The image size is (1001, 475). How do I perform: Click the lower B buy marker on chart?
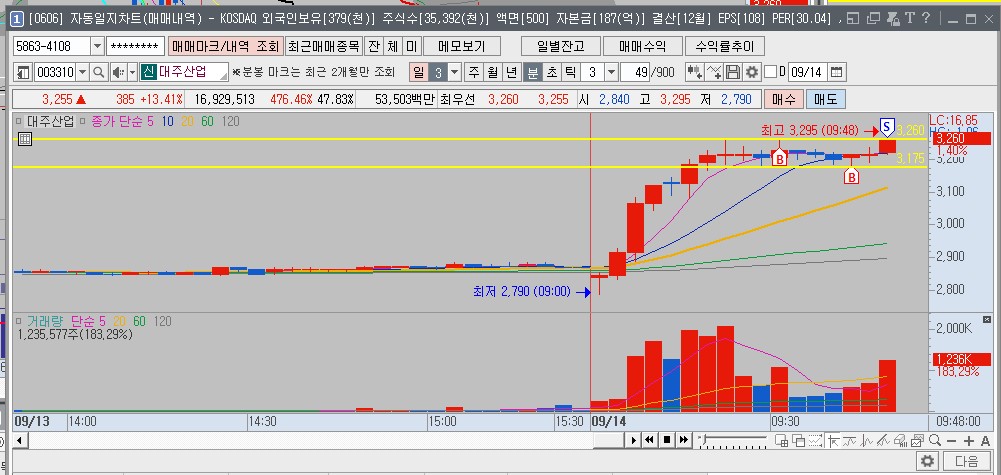coord(851,176)
